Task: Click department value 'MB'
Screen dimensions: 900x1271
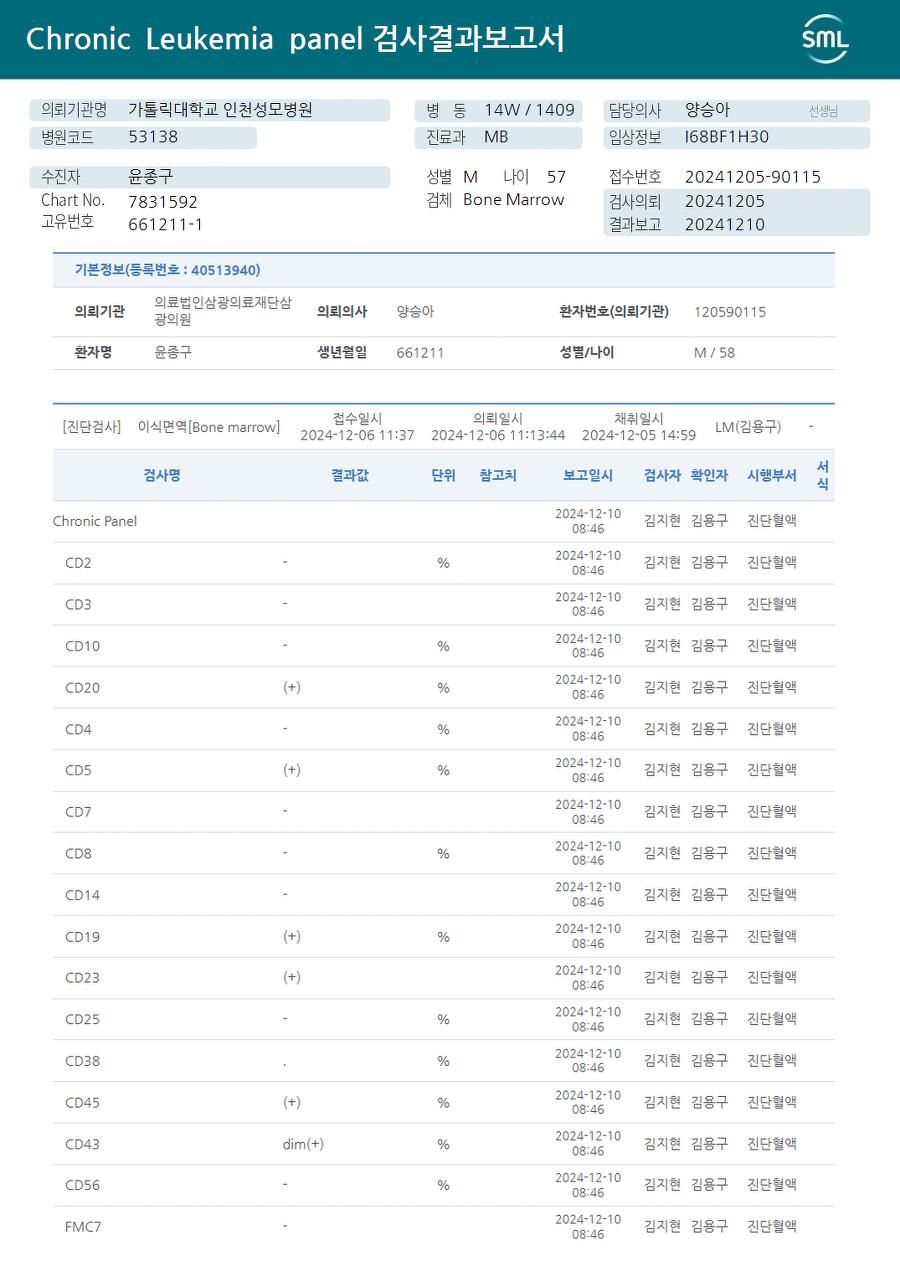Action: (496, 137)
